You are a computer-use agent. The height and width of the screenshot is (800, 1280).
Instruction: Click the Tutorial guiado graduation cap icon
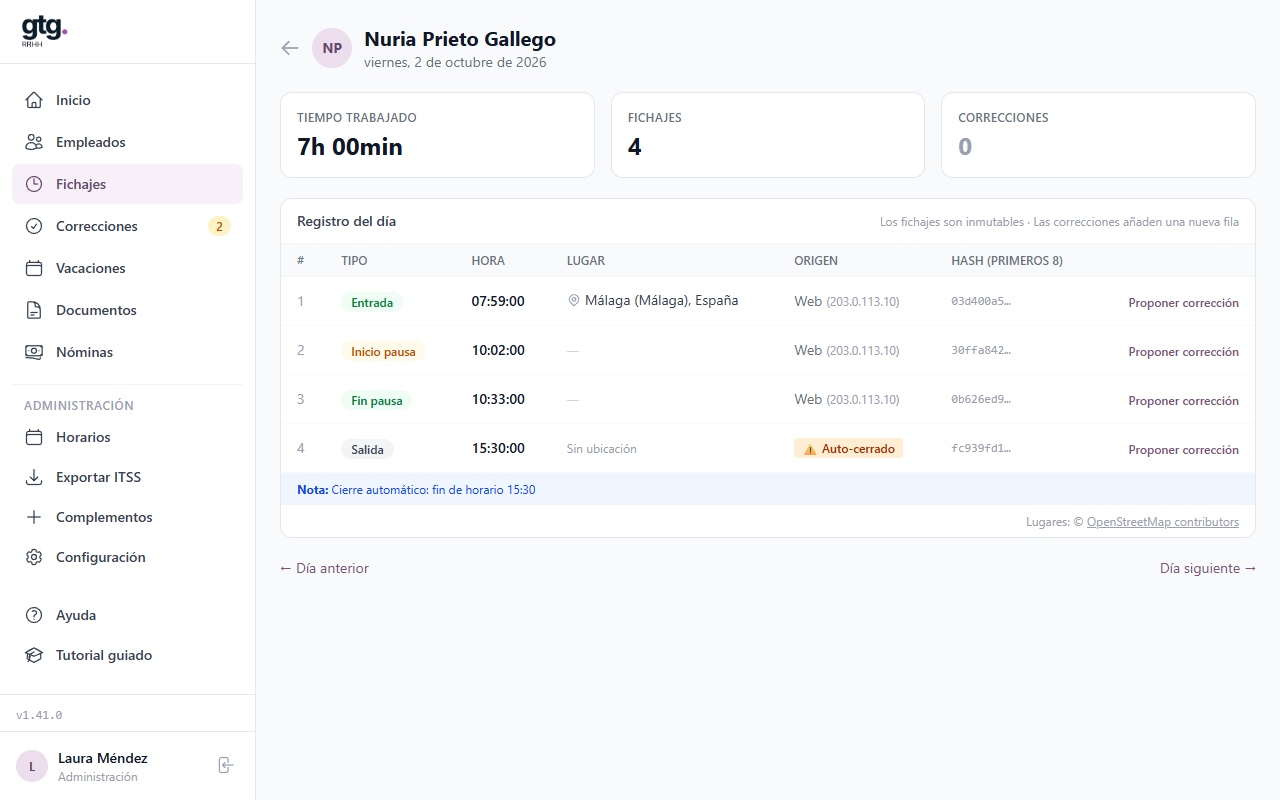click(34, 655)
